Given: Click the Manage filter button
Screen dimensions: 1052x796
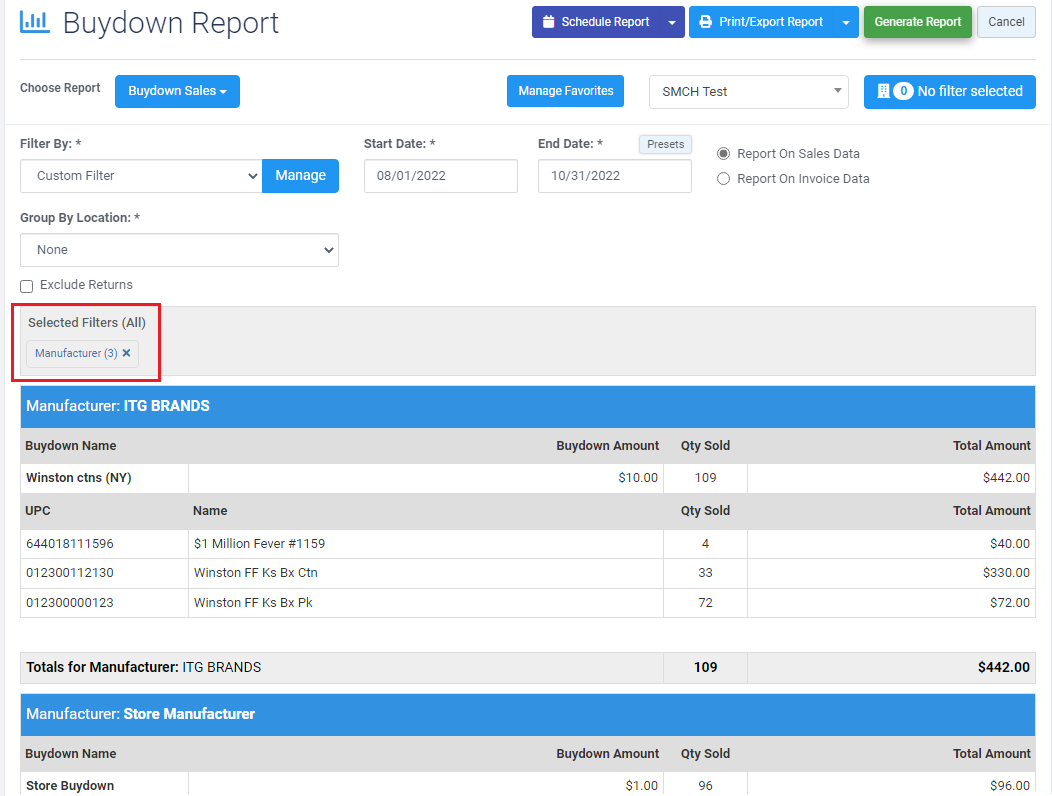Looking at the screenshot, I should [x=301, y=176].
